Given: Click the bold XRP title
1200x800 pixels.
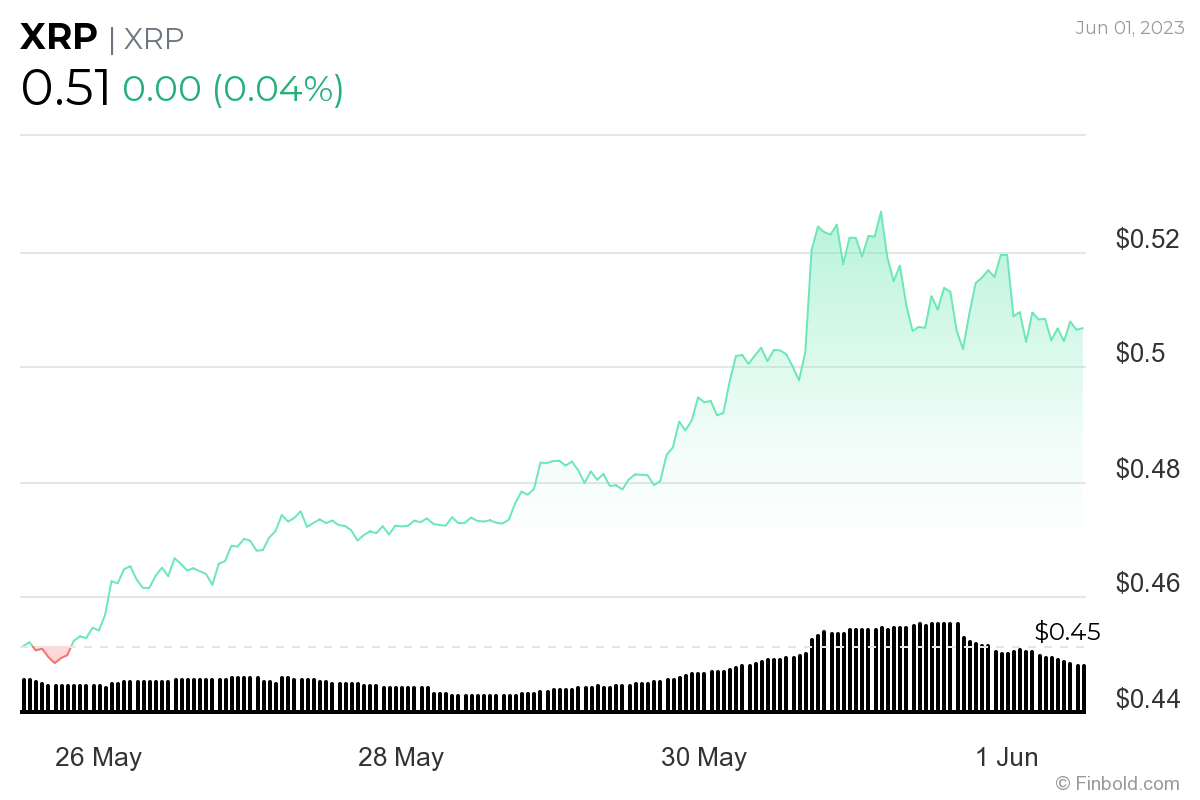Looking at the screenshot, I should click(x=60, y=38).
